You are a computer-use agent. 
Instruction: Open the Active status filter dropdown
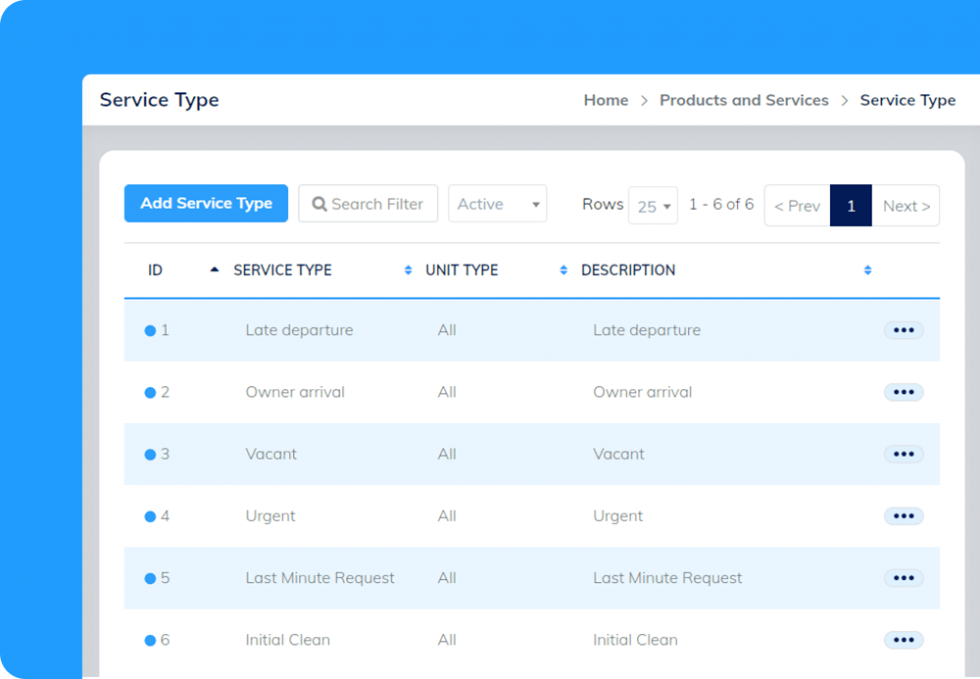(497, 204)
